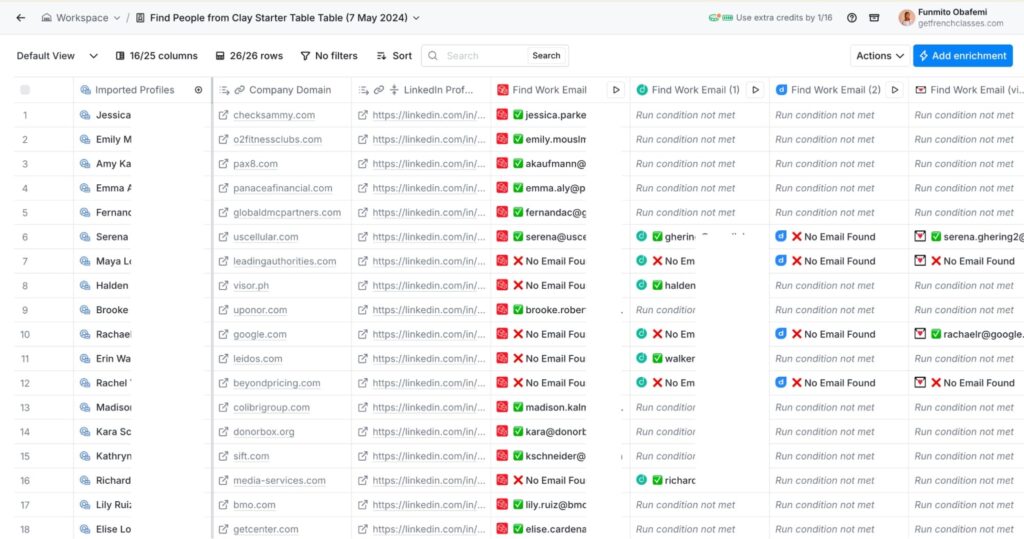Toggle the select-all rows checkbox
Image resolution: width=1024 pixels, height=539 pixels.
[25, 90]
